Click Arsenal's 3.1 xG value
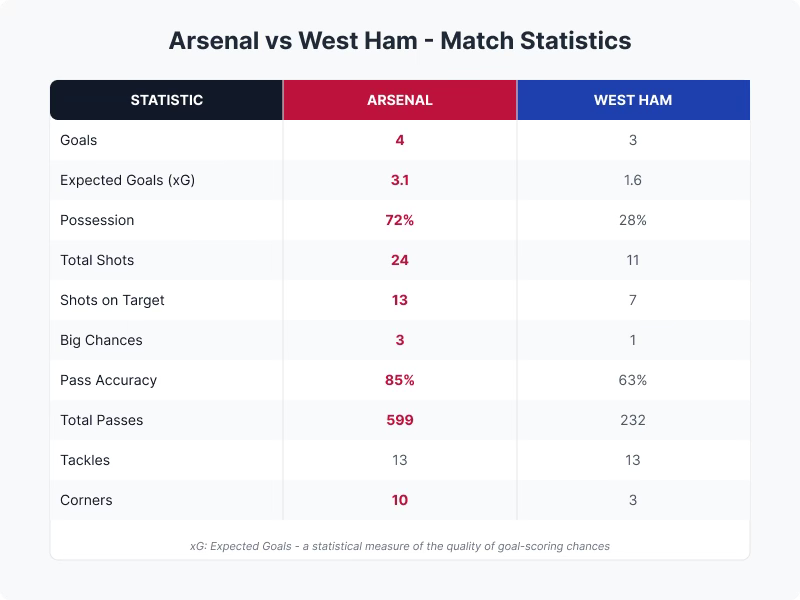This screenshot has width=800, height=600. pyautogui.click(x=400, y=180)
